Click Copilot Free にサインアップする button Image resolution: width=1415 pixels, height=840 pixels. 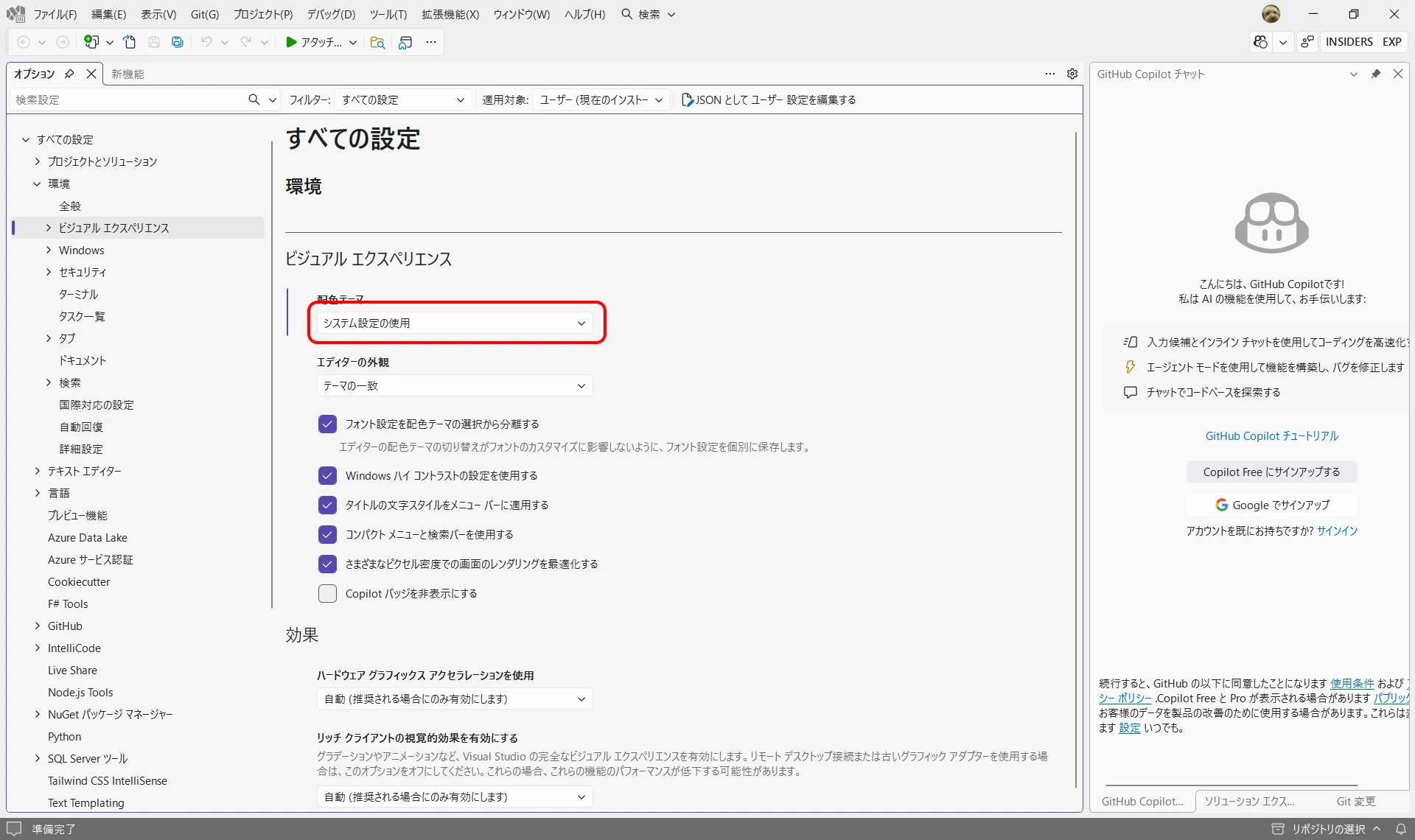tap(1271, 472)
